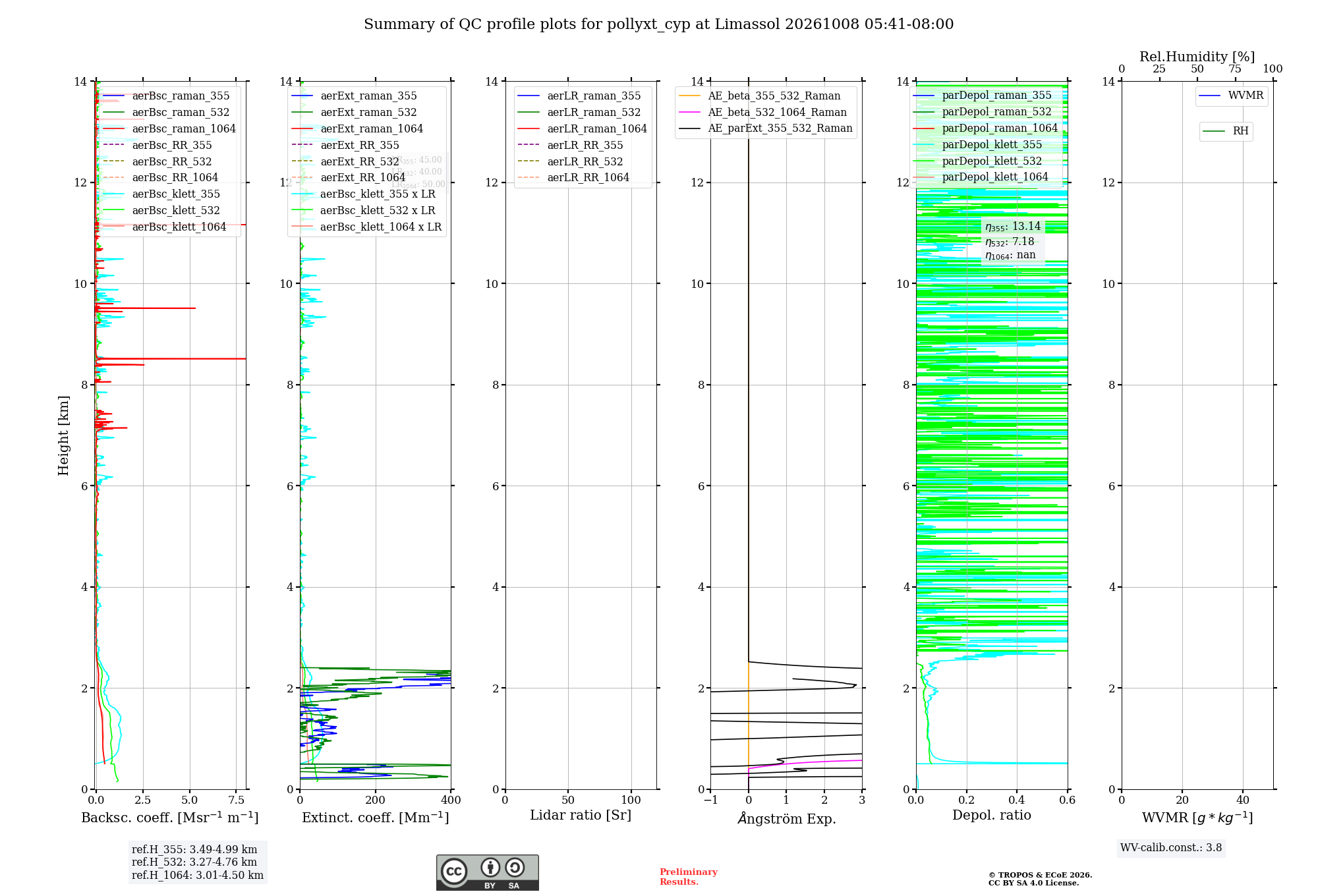
Task: Click the aerLR_RR_1064 legend entry
Action: coord(573,177)
